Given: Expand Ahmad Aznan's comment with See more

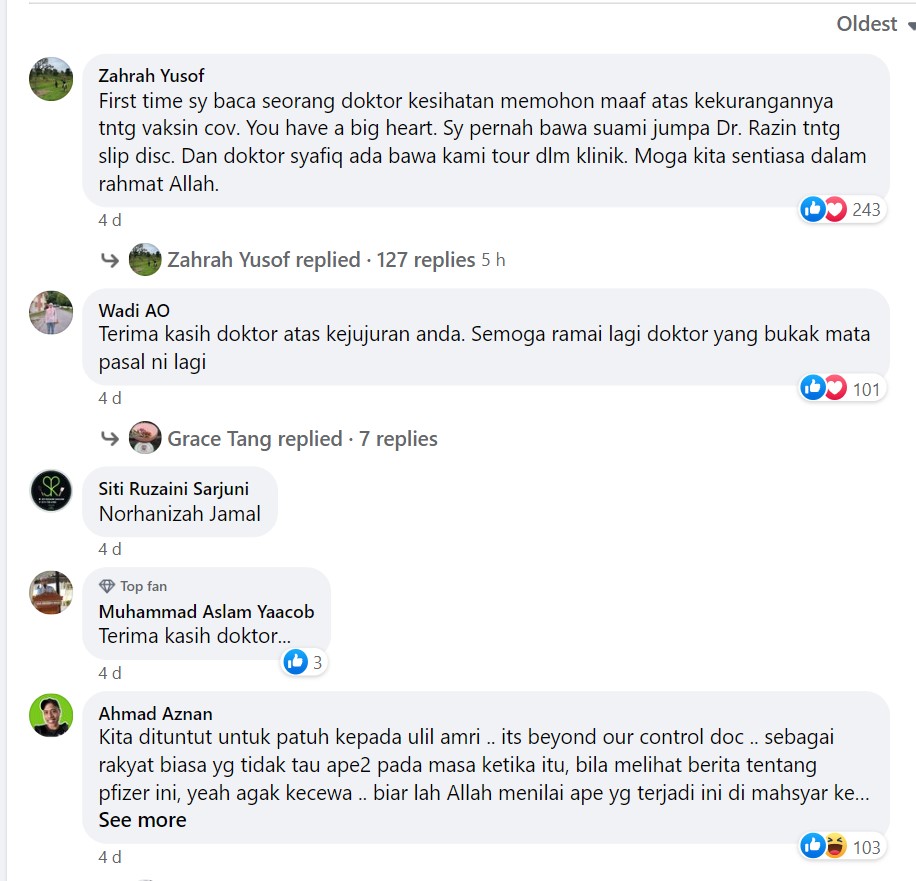Looking at the screenshot, I should coord(142,820).
